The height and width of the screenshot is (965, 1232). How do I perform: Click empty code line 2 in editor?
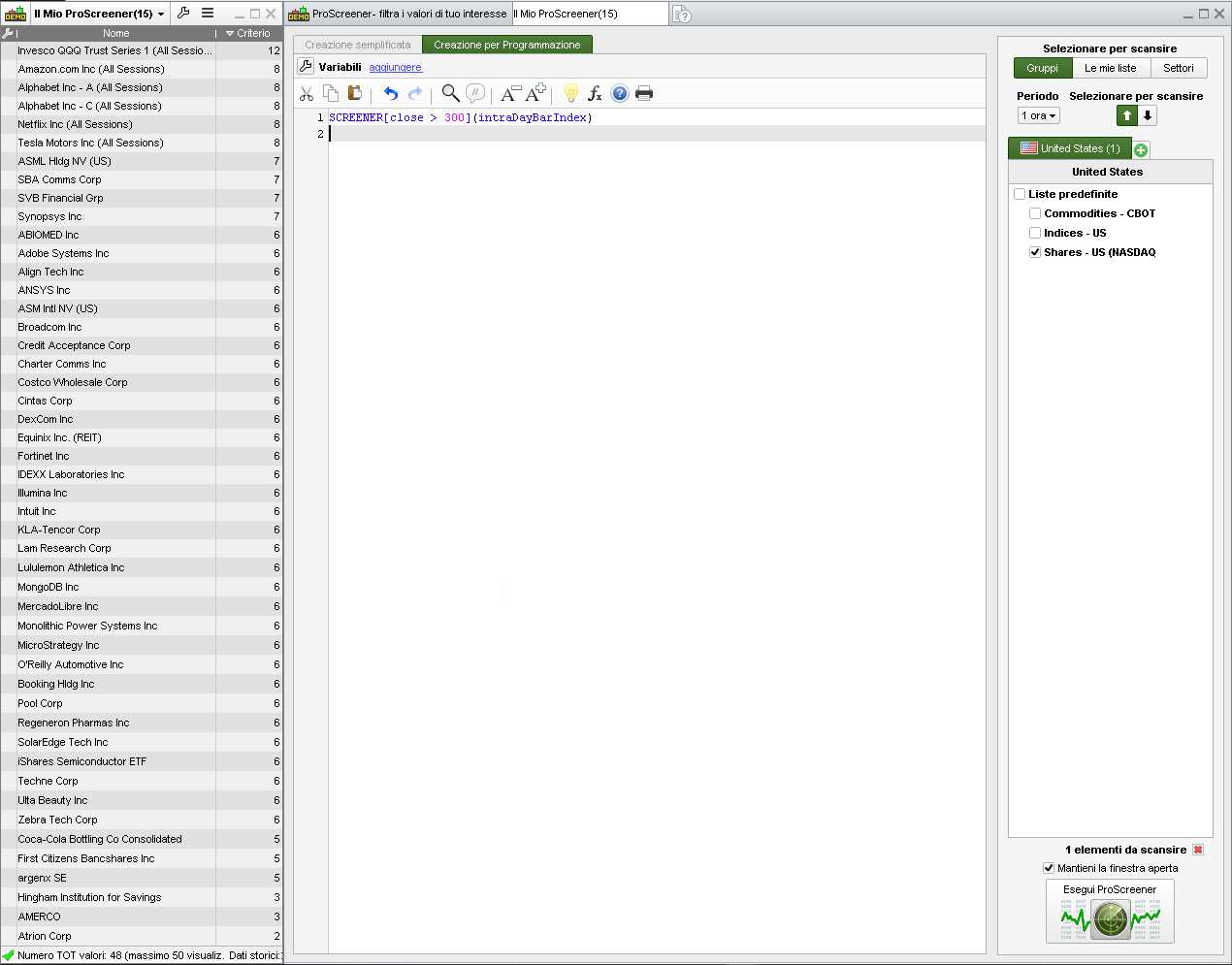(657, 134)
